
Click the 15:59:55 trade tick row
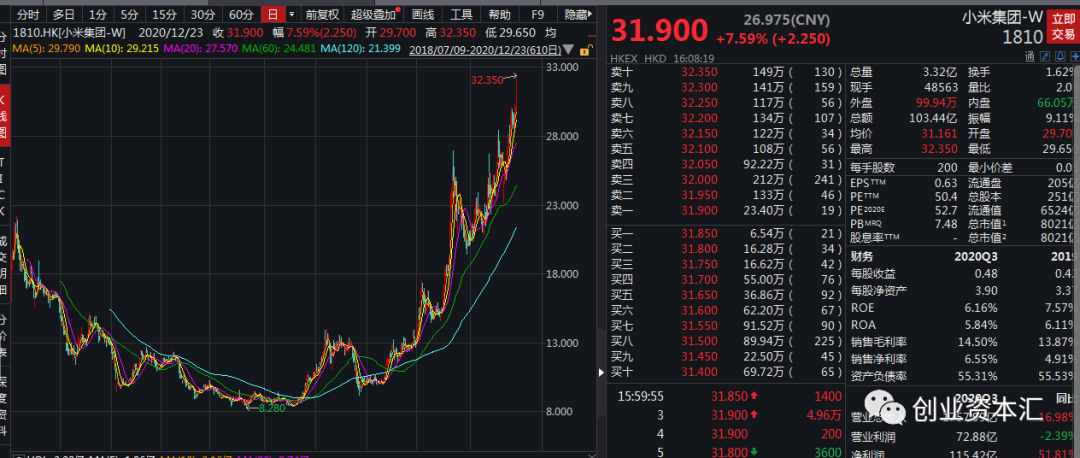coord(727,397)
